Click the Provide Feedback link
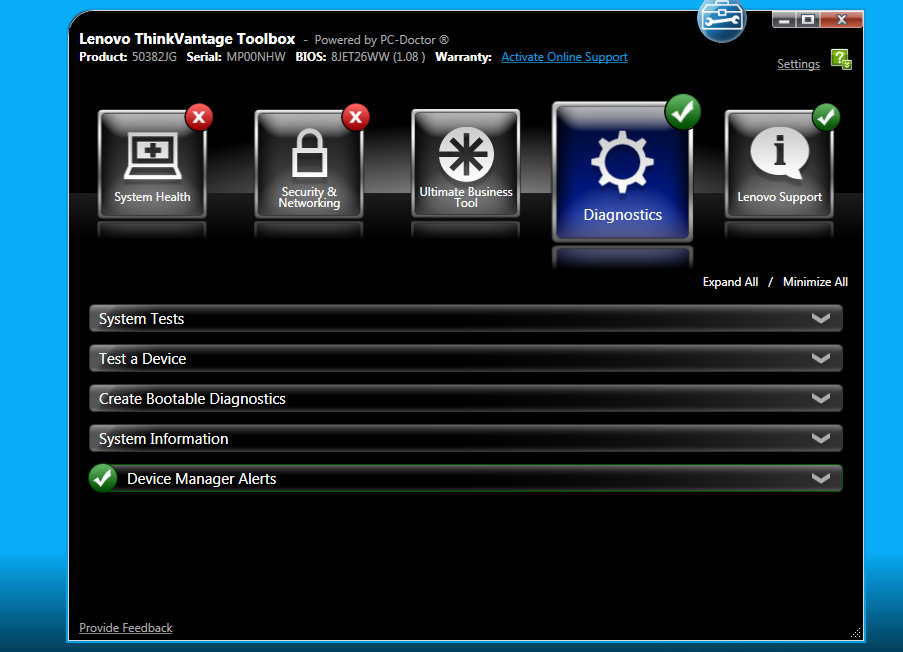The height and width of the screenshot is (652, 903). click(x=126, y=628)
